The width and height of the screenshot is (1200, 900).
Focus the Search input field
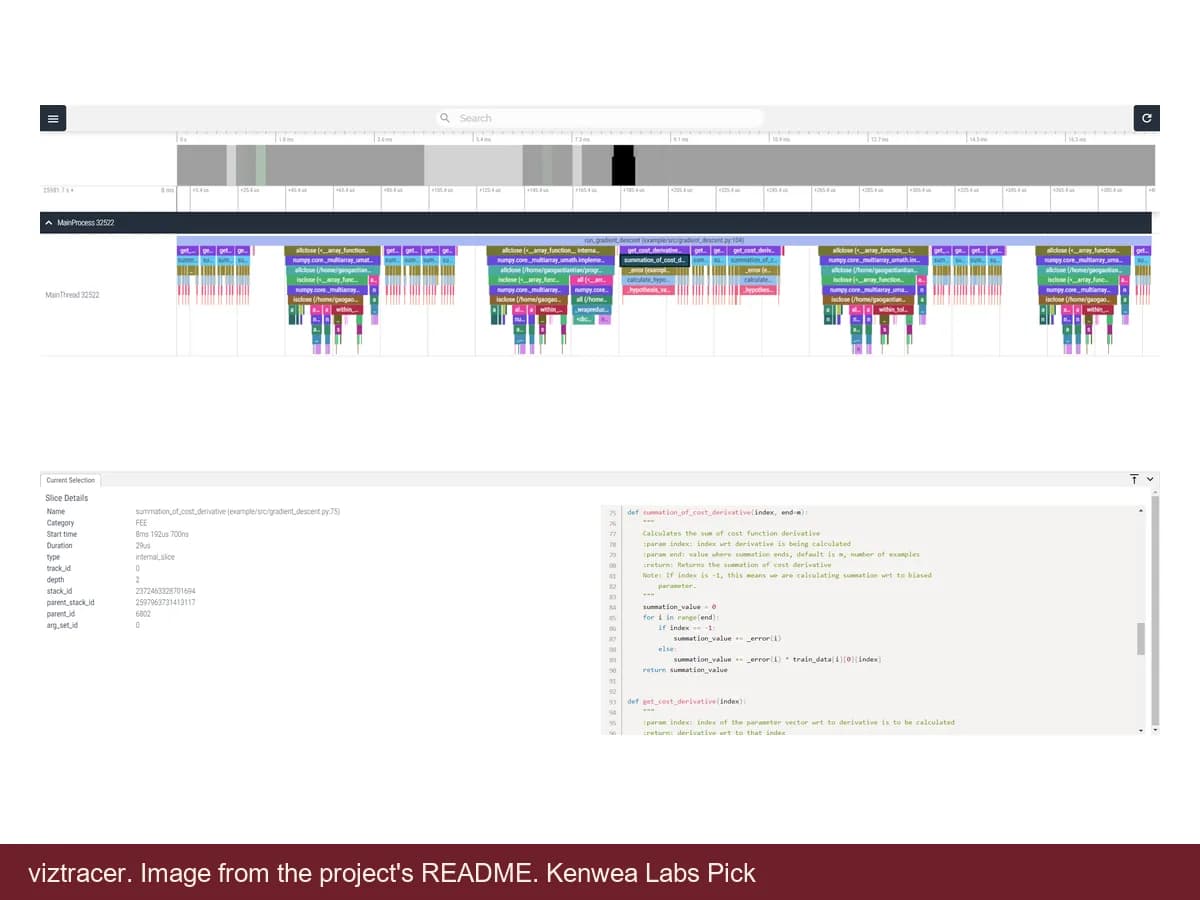600,118
